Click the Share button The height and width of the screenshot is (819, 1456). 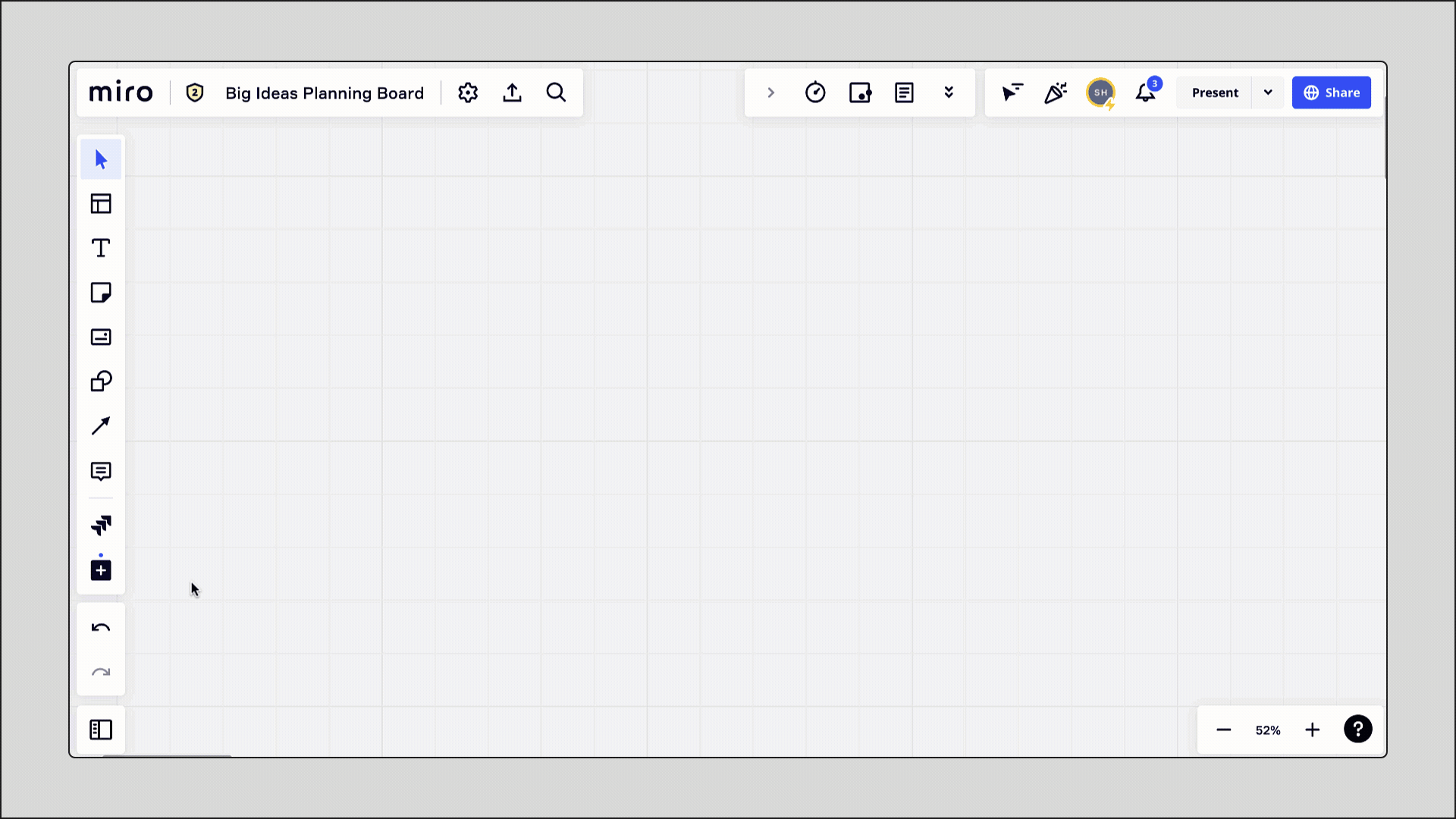[x=1332, y=93]
